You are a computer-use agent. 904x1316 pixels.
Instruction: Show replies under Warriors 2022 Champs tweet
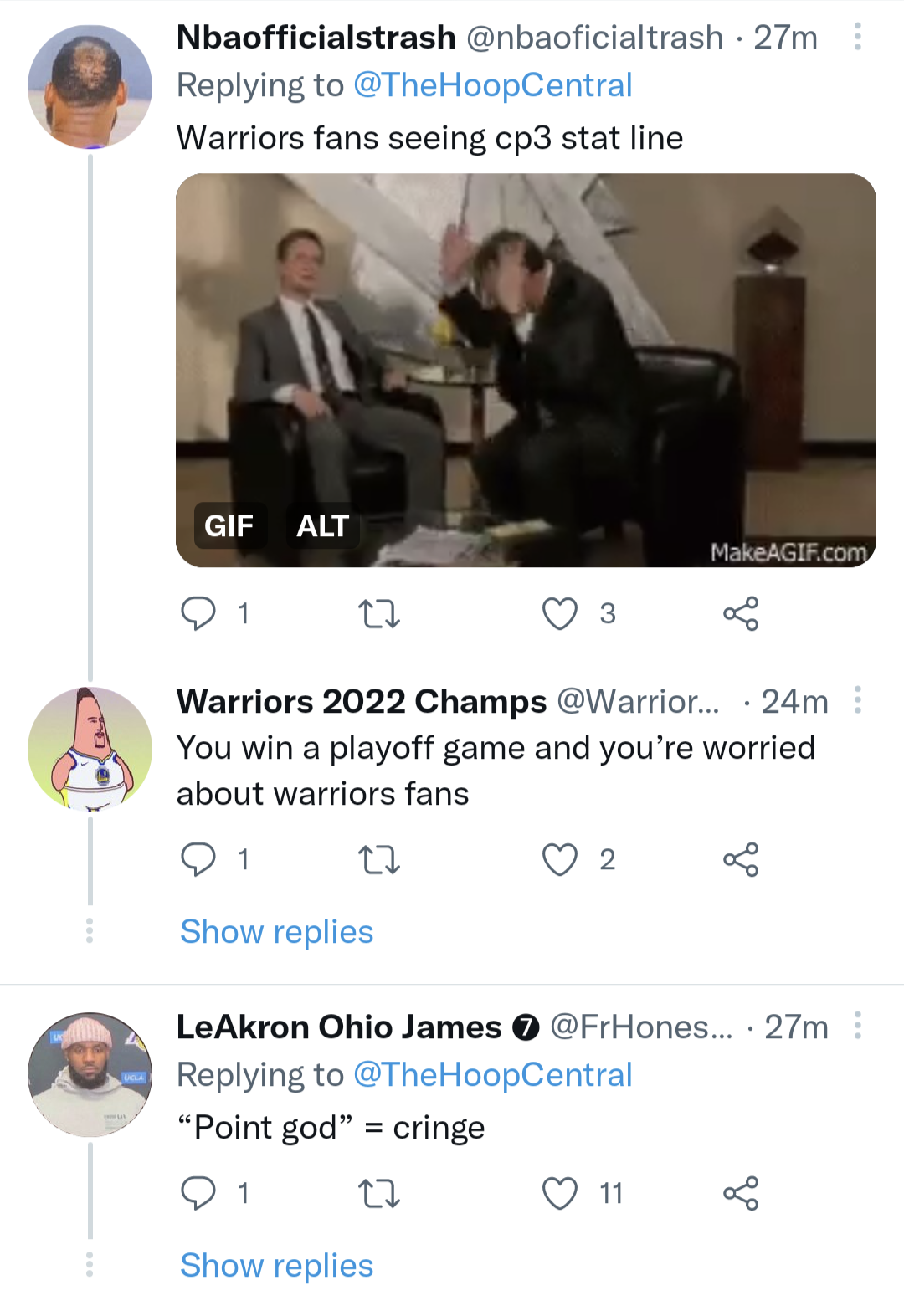(276, 932)
